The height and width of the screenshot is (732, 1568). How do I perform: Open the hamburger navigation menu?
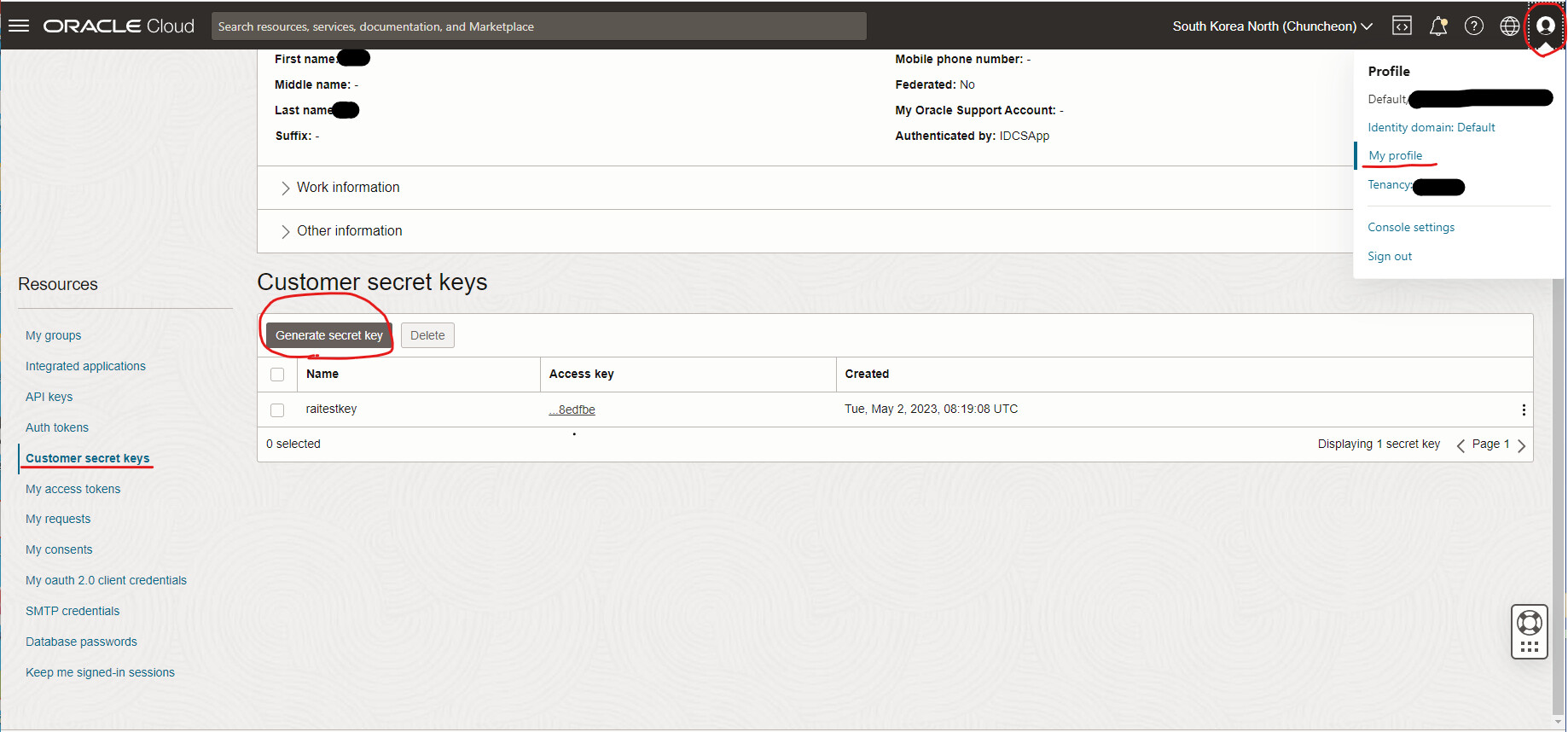[19, 26]
